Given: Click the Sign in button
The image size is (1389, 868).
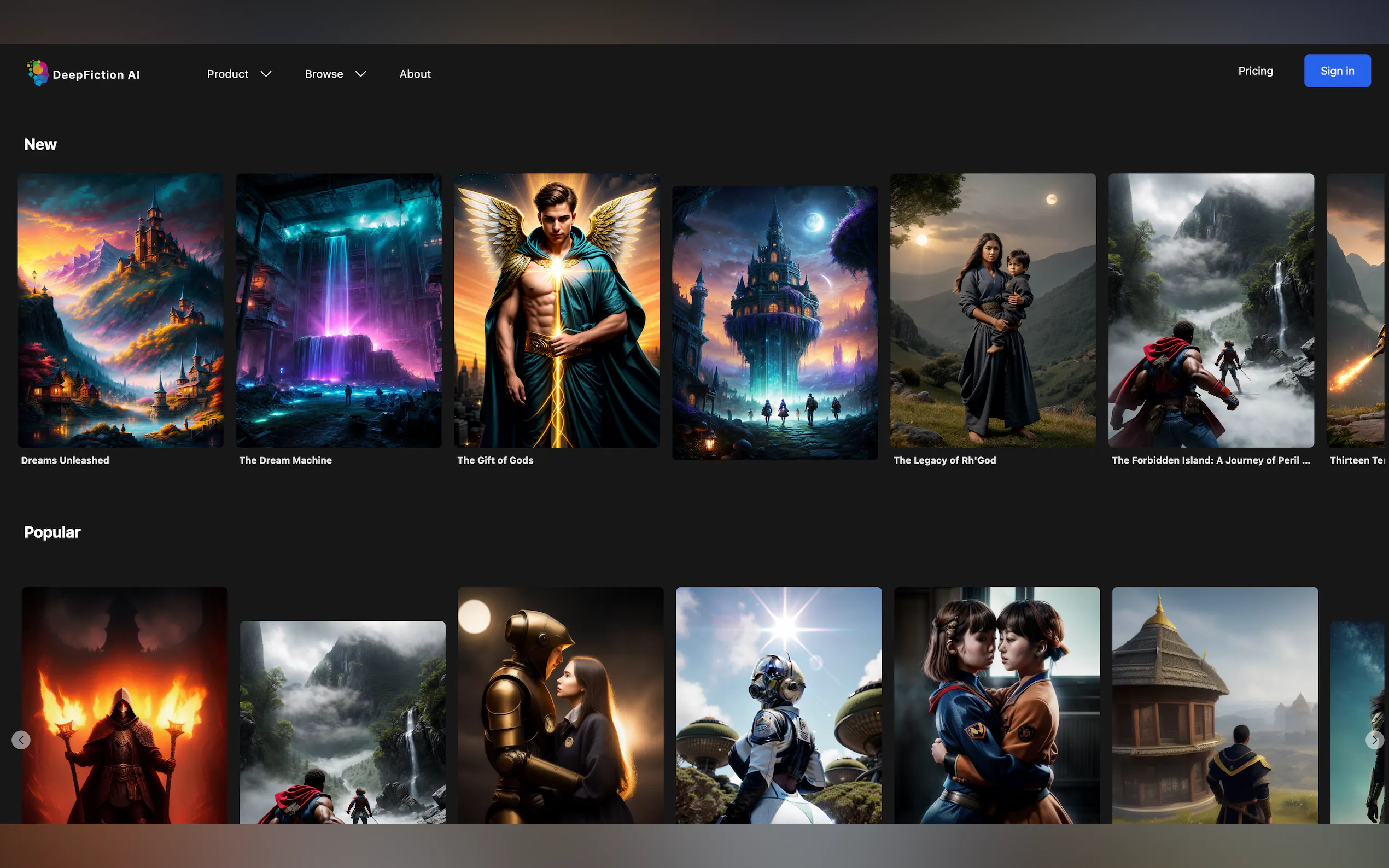Looking at the screenshot, I should click(1336, 71).
